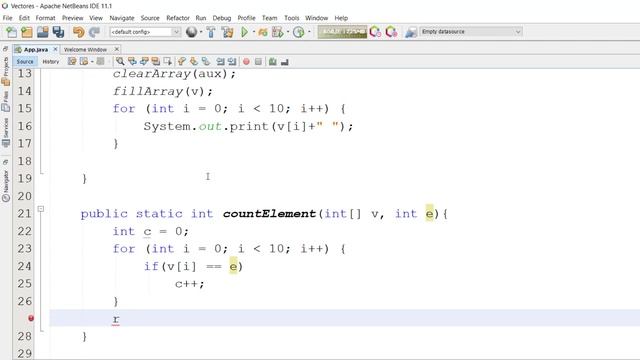Click the second hexagon toolbar icon
This screenshot has height=360, width=640.
click(391, 32)
